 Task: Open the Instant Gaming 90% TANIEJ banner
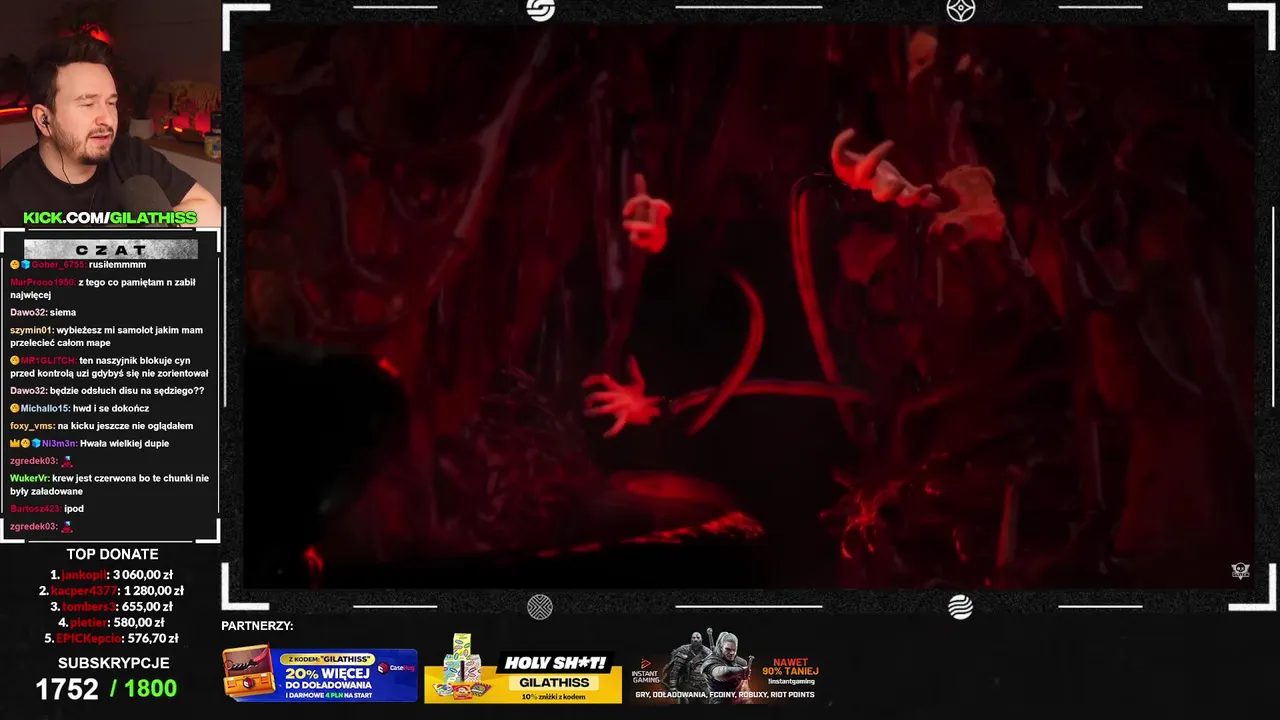(x=725, y=668)
